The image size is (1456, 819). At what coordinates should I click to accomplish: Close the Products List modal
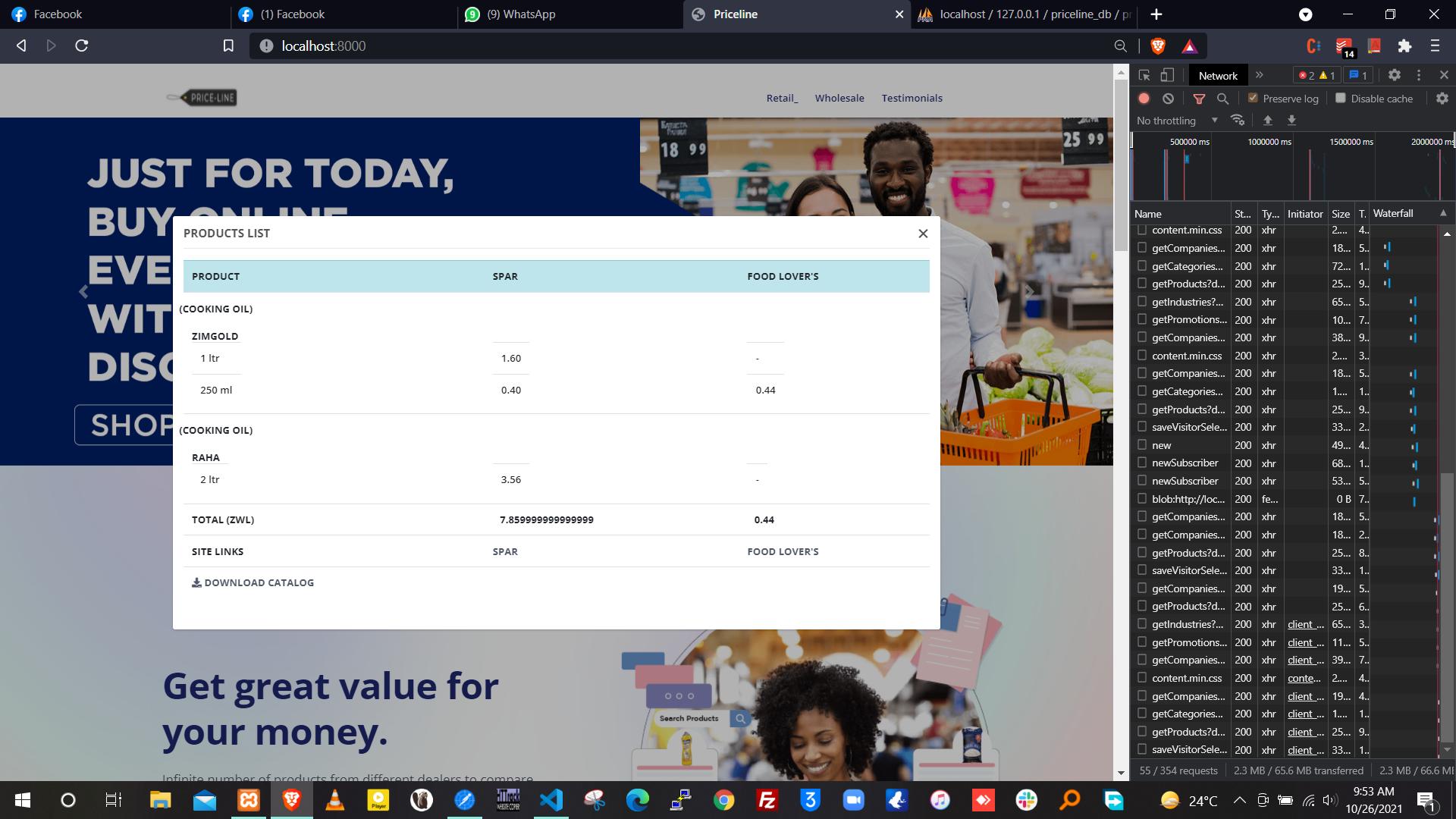[923, 234]
